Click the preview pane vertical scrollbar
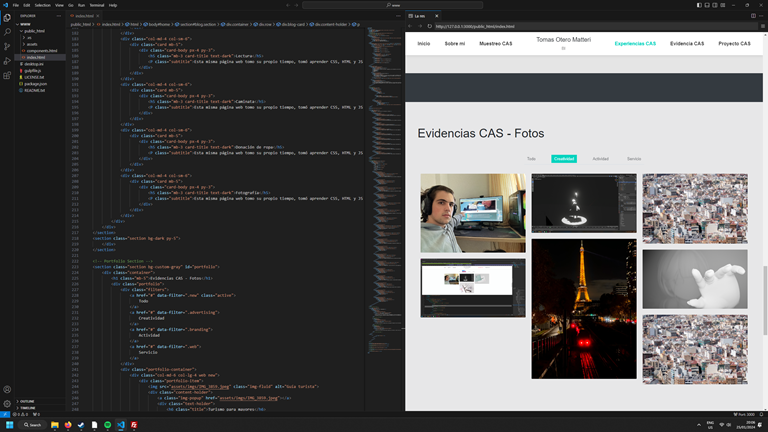Image resolution: width=768 pixels, height=432 pixels. tap(765, 300)
